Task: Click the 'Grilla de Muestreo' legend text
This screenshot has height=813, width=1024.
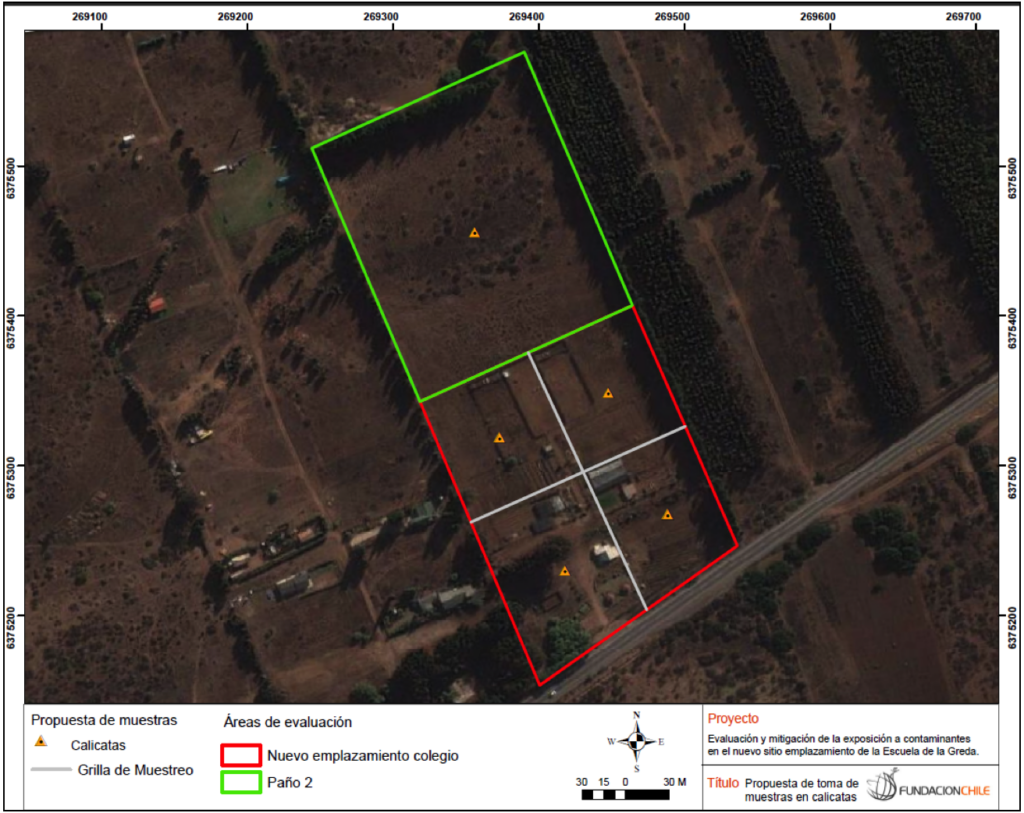Action: click(135, 770)
